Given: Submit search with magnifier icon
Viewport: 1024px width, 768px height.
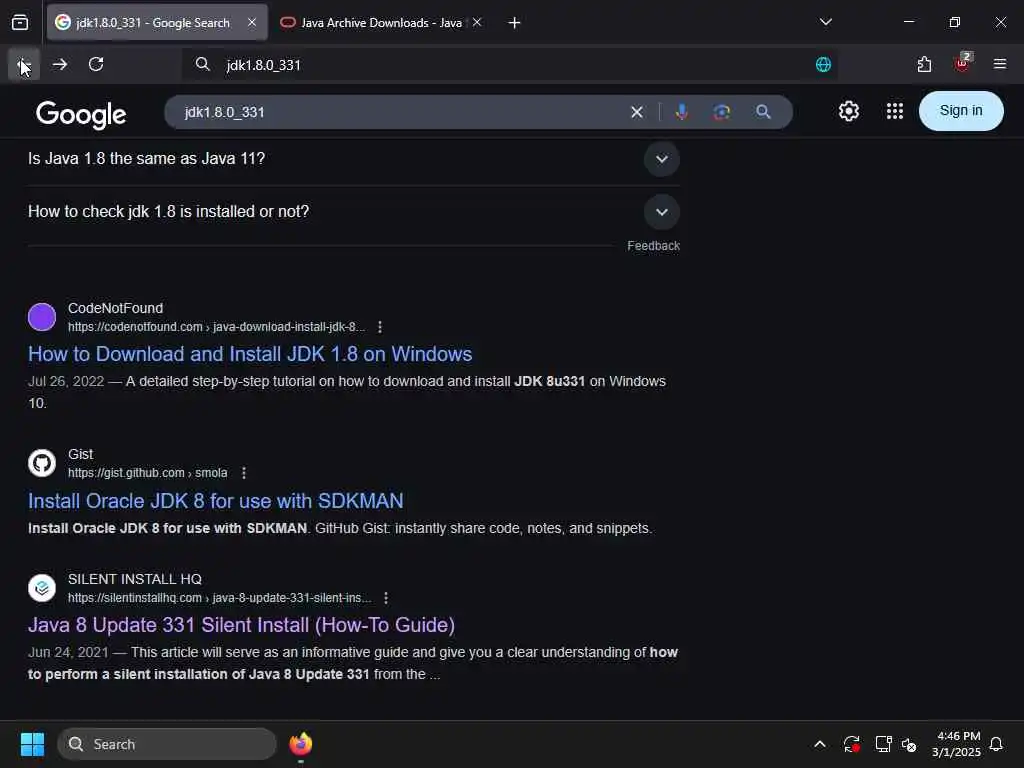Looking at the screenshot, I should tap(763, 112).
